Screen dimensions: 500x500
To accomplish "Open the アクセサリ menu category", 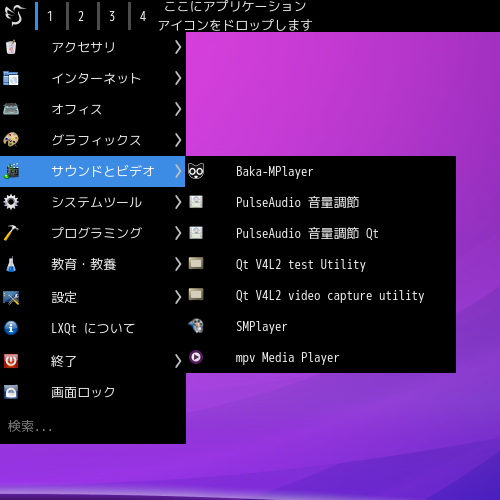I will [92, 47].
